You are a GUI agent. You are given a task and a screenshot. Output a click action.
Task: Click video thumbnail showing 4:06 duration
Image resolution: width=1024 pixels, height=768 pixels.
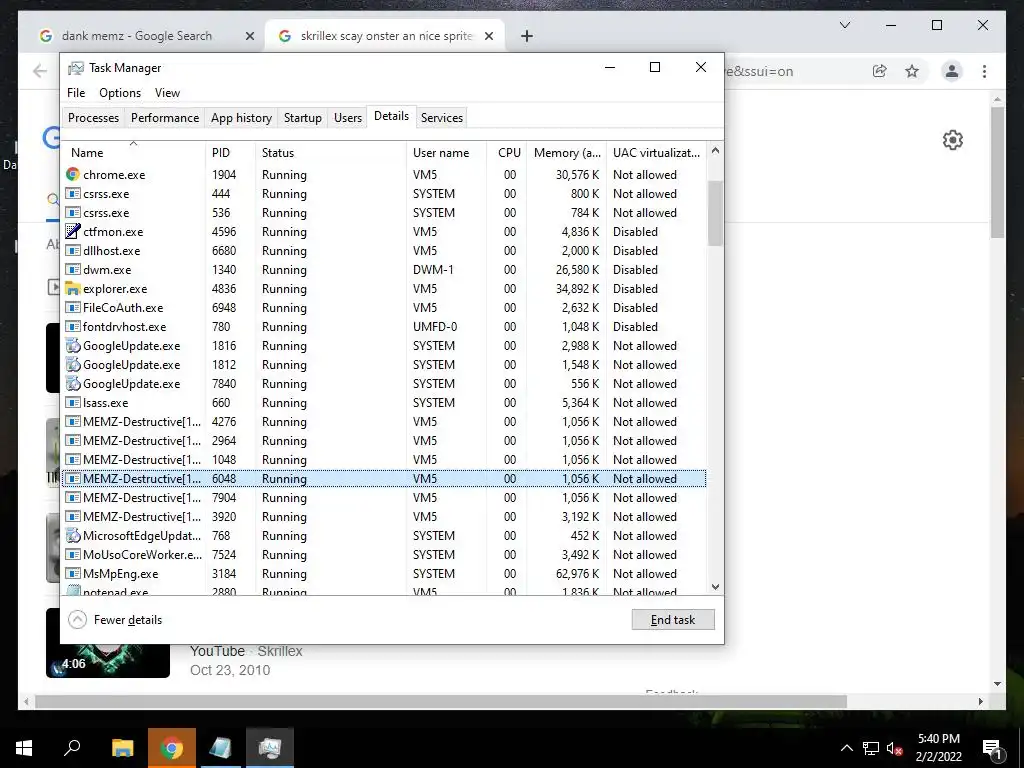coord(108,660)
